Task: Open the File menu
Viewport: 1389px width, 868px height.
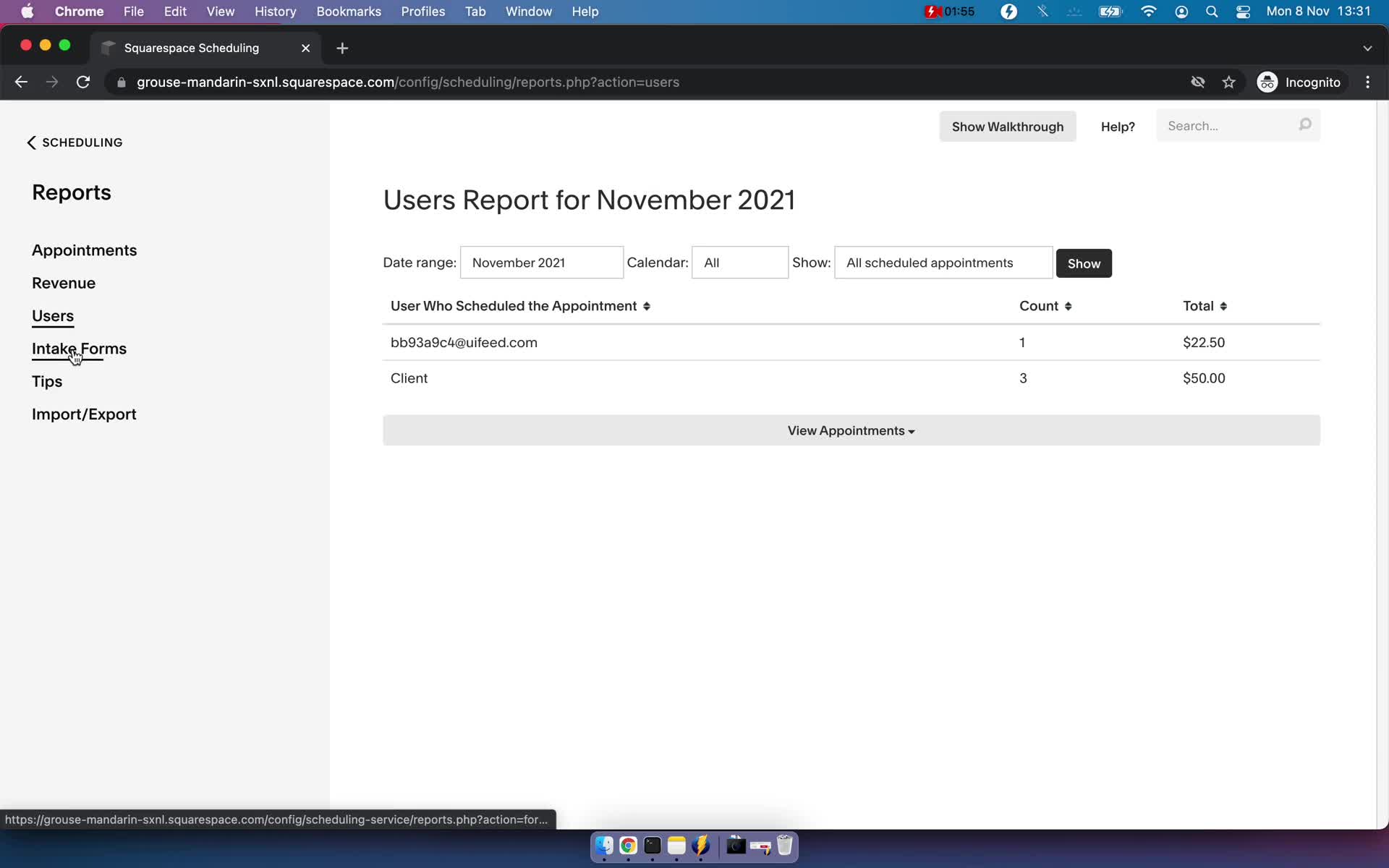Action: [x=134, y=12]
